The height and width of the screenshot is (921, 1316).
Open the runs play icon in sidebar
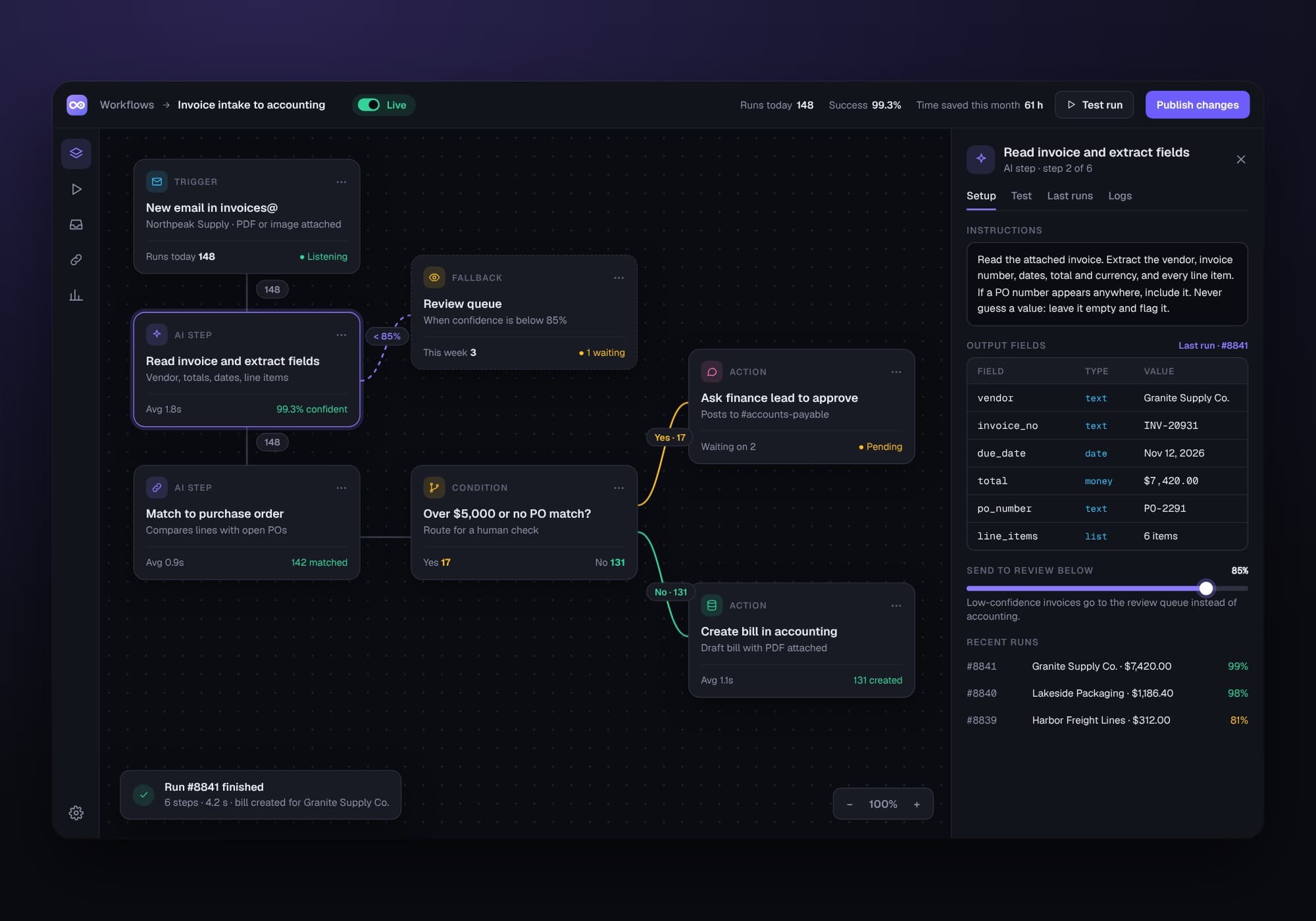point(76,189)
